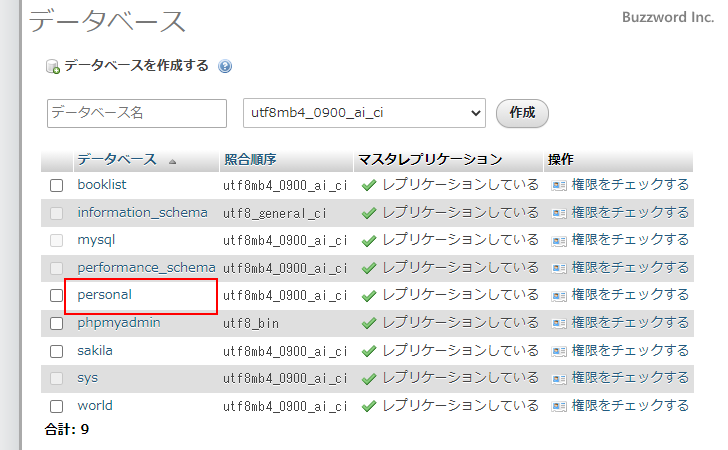
Task: Click 権限をチェックする for mysql
Action: pyautogui.click(x=630, y=240)
